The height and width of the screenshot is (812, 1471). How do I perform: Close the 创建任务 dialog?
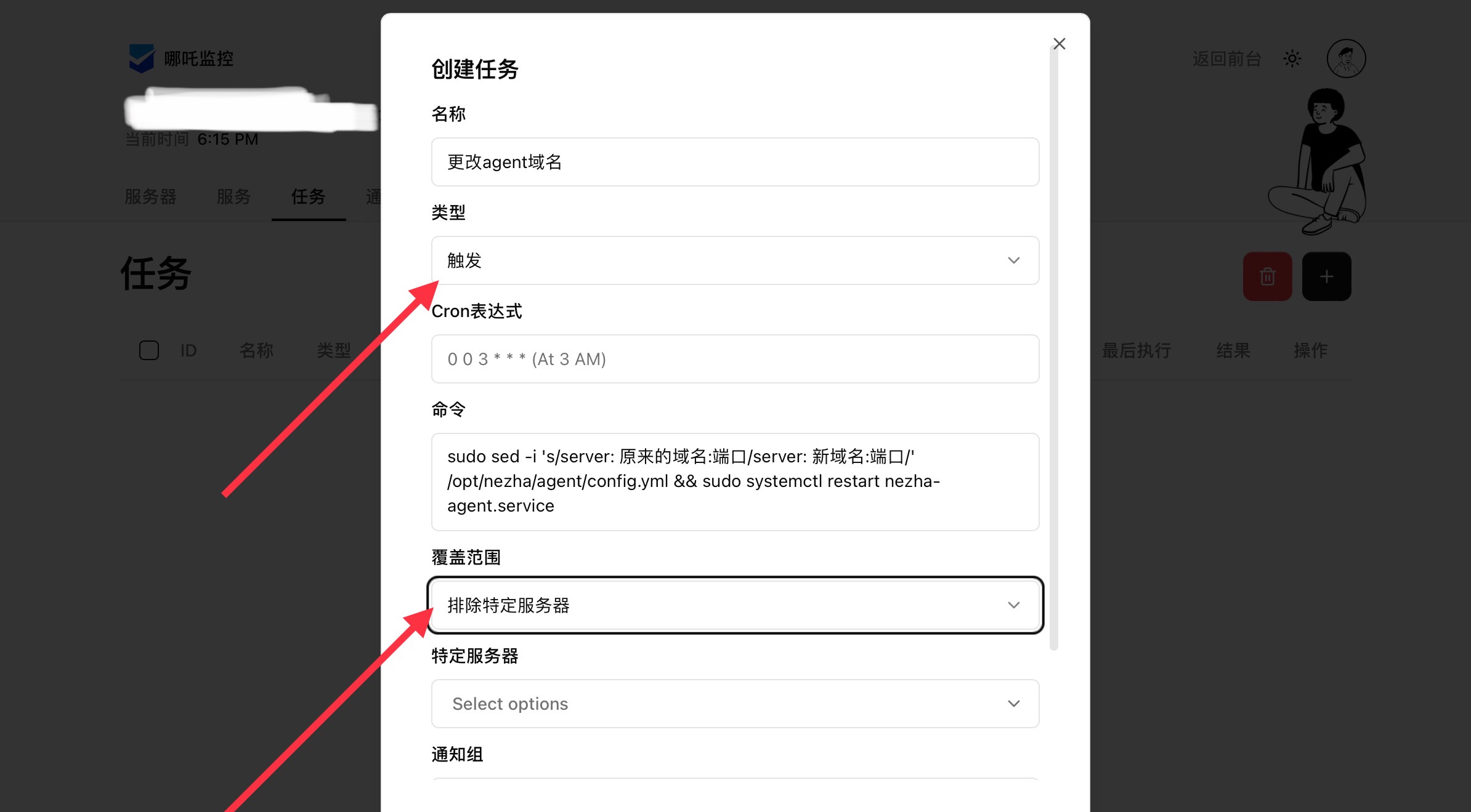click(x=1059, y=44)
